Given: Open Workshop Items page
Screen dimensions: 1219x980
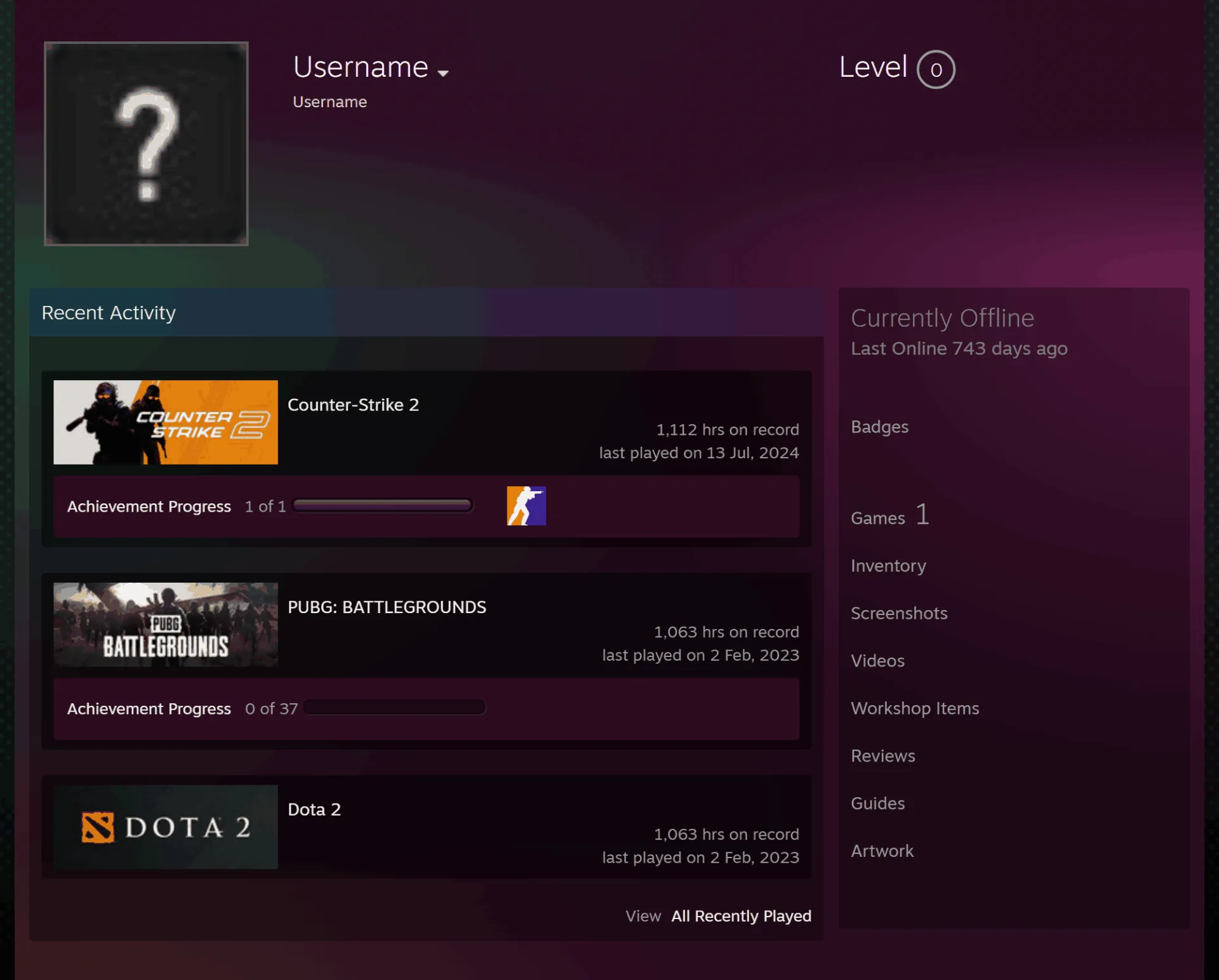Looking at the screenshot, I should pos(915,708).
